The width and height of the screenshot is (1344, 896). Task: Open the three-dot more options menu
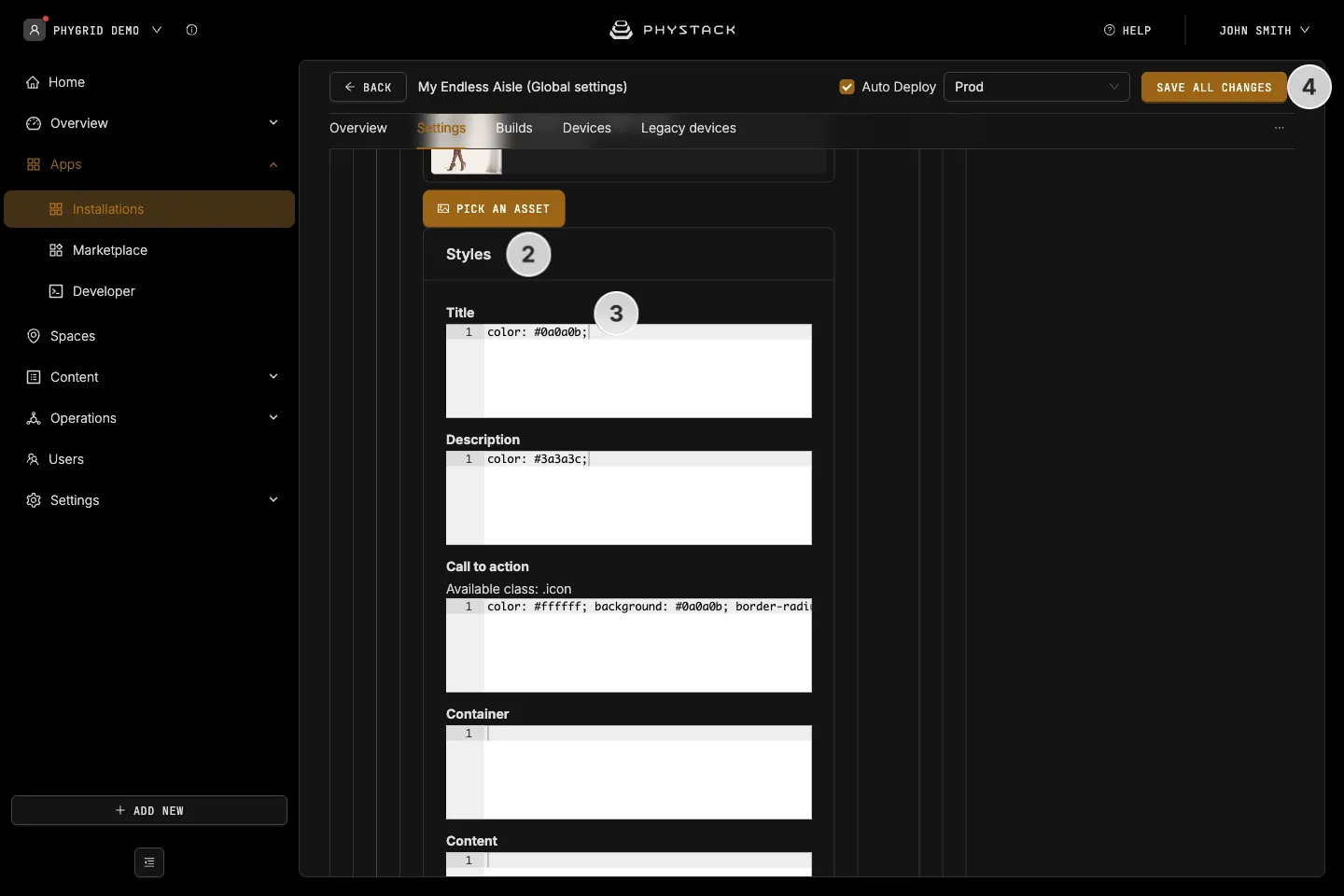point(1280,128)
